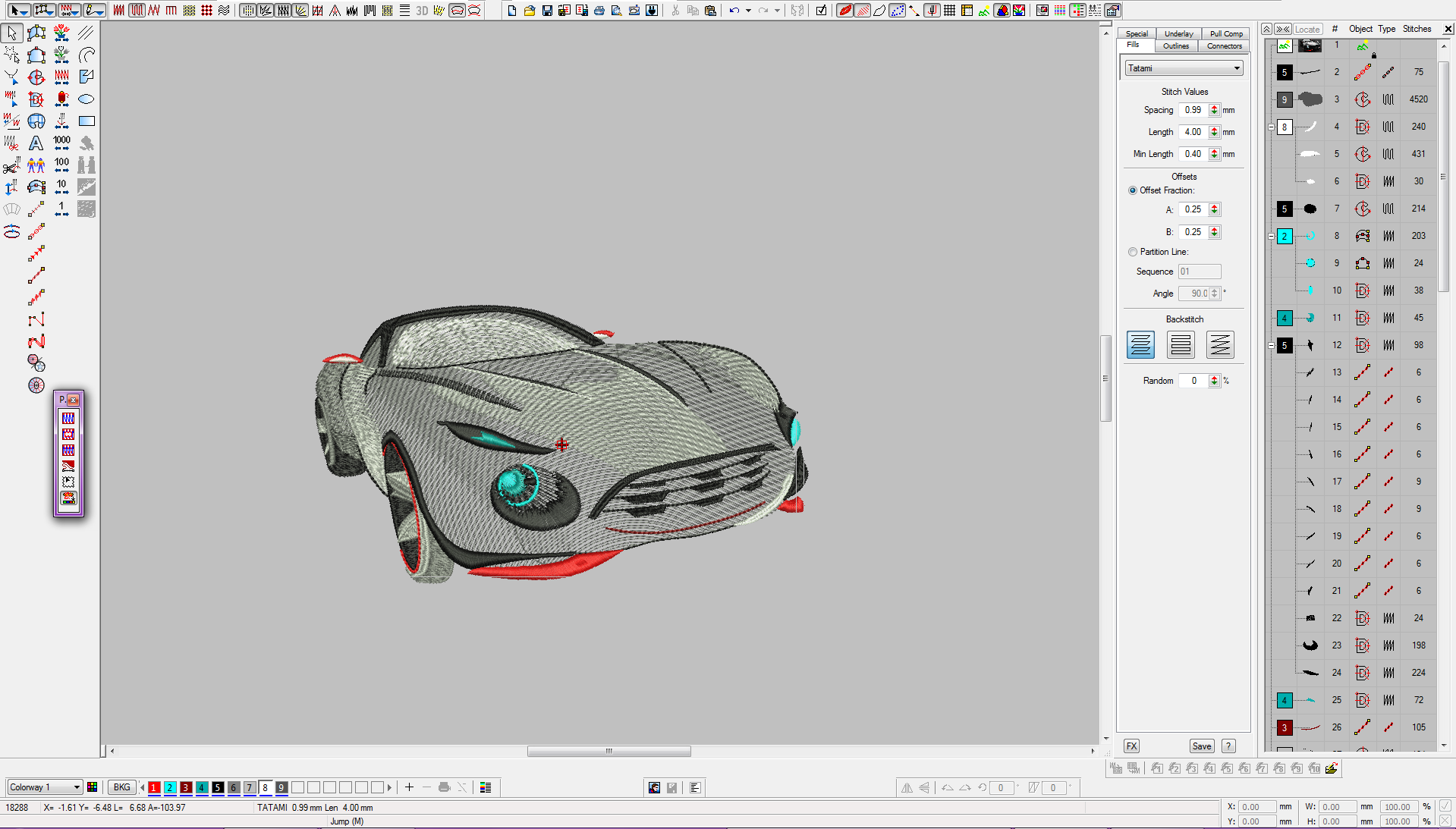Select the lettering text tool "A"
Image resolution: width=1456 pixels, height=829 pixels.
coord(36,143)
